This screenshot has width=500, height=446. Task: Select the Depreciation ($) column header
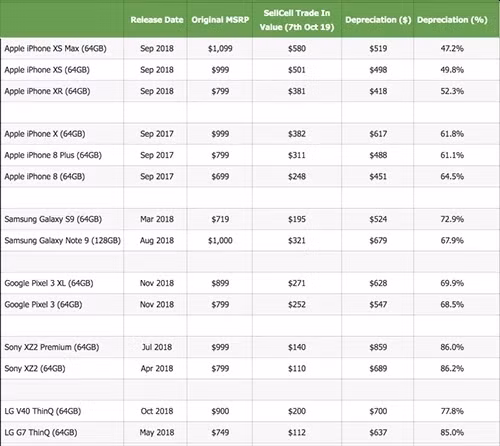click(x=378, y=20)
